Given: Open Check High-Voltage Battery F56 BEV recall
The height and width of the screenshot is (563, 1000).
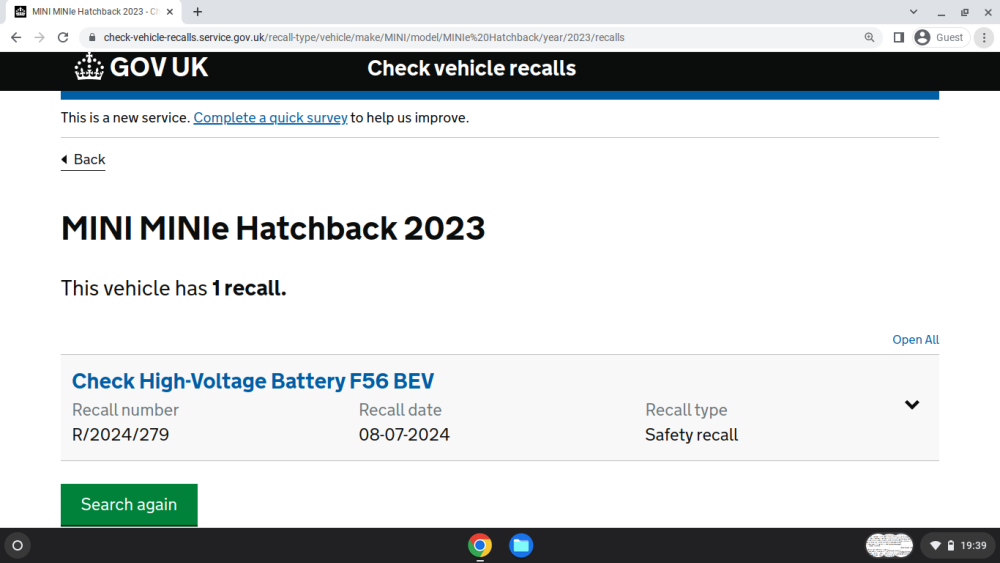Looking at the screenshot, I should (253, 381).
